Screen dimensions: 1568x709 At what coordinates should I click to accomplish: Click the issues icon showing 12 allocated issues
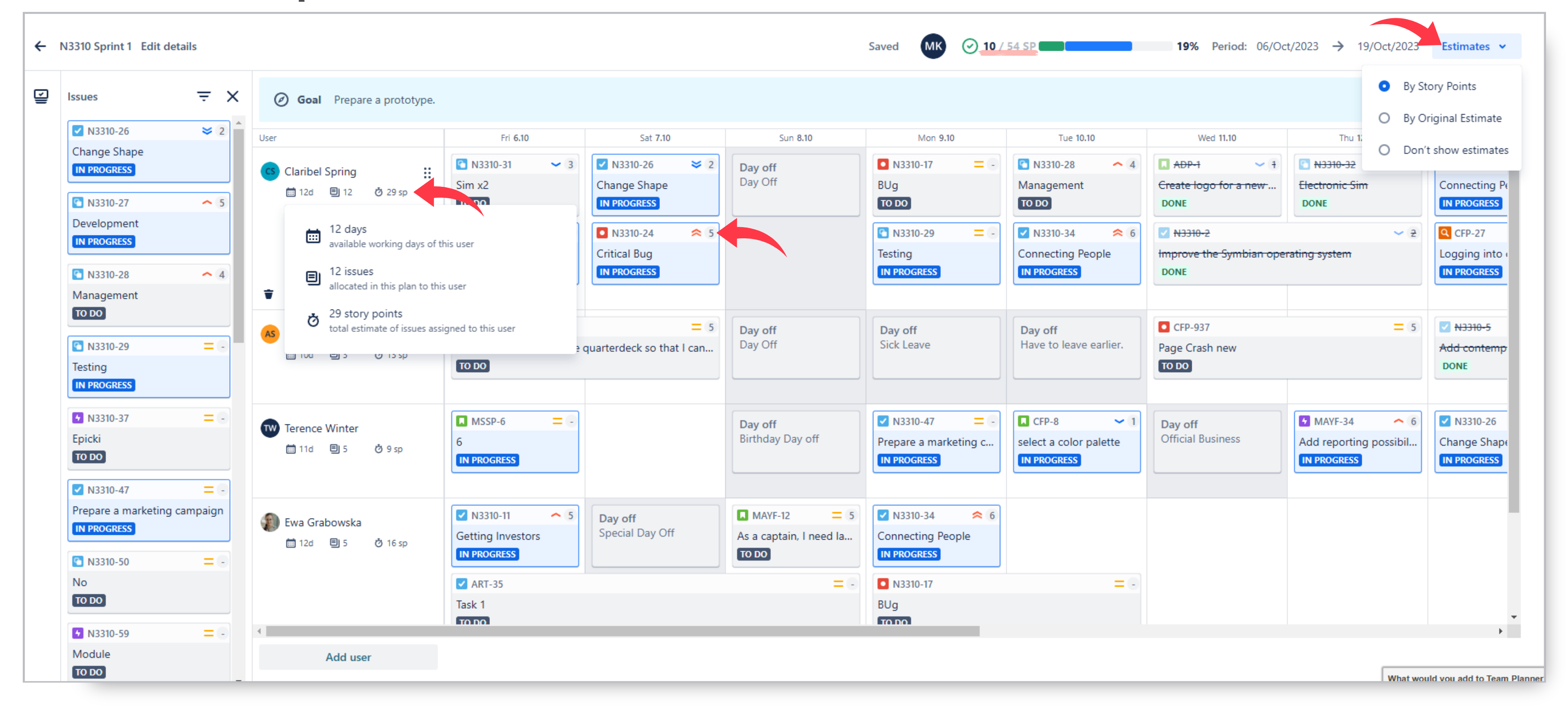pyautogui.click(x=313, y=278)
